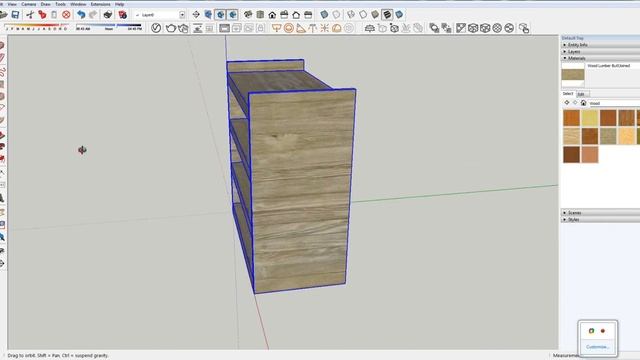Click the red Erase circle icon
640x360 pixels.
point(66,15)
